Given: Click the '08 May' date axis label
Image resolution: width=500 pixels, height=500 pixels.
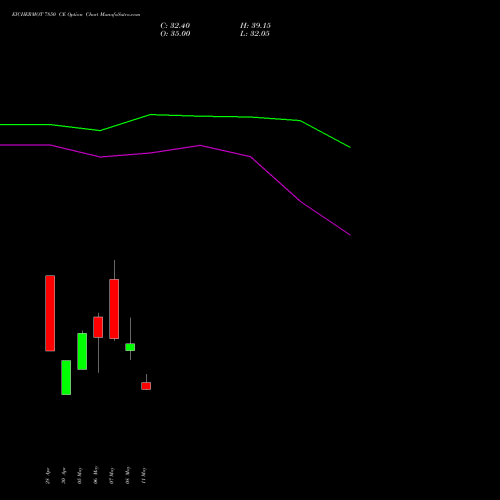Looking at the screenshot, I should (x=128, y=475).
